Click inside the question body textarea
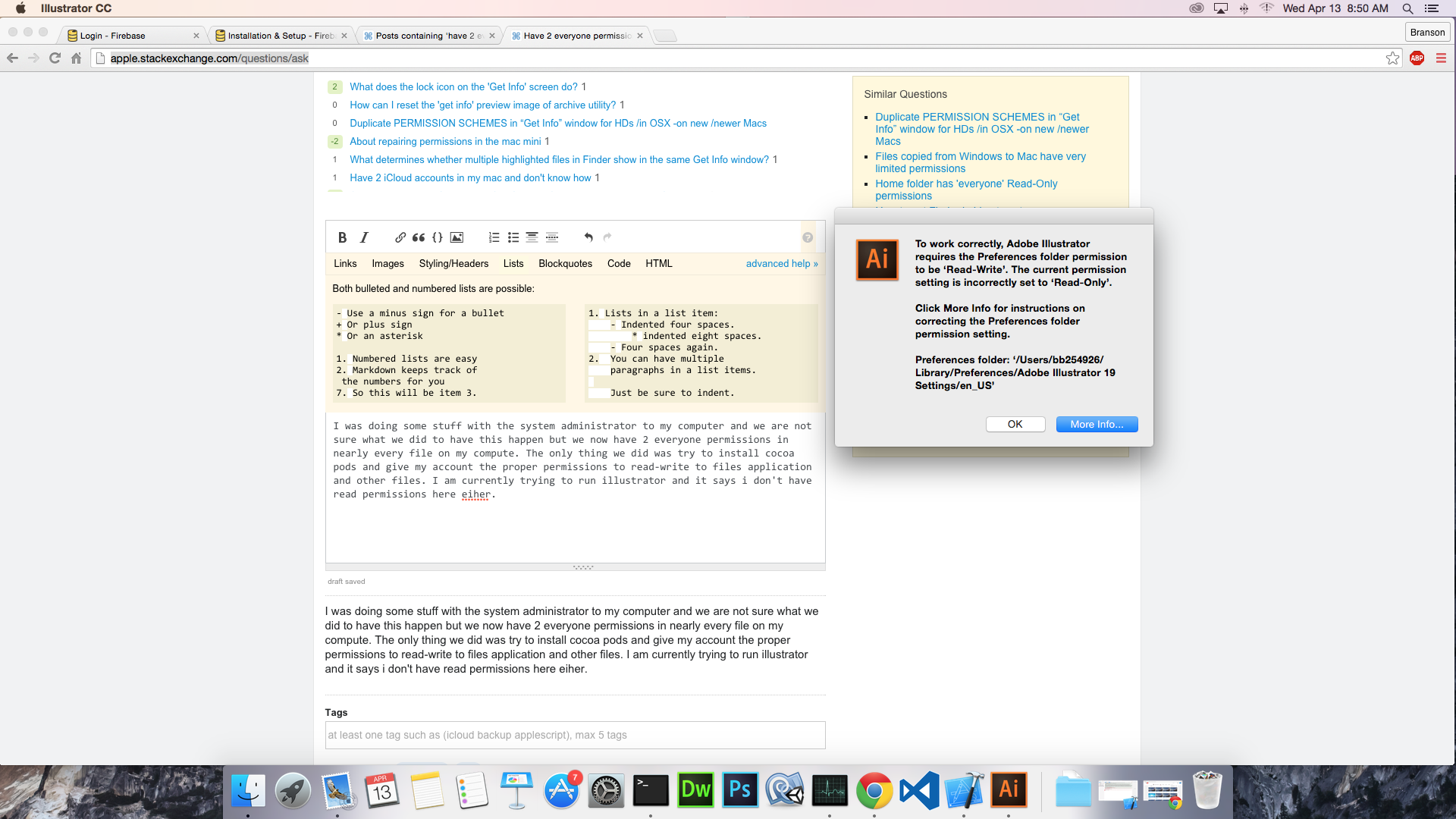This screenshot has height=819, width=1456. (x=575, y=488)
